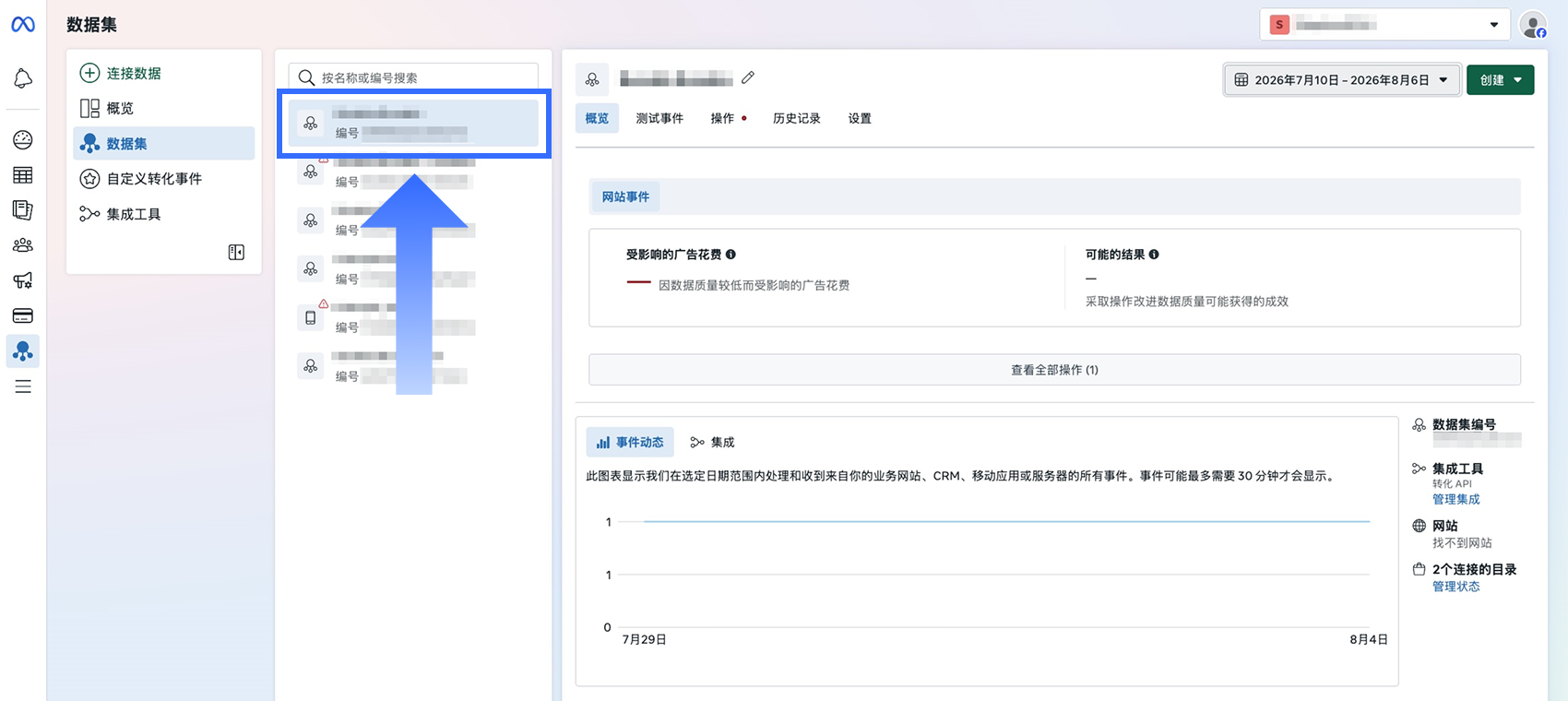Open the billing card icon
The width and height of the screenshot is (1568, 701).
(23, 315)
